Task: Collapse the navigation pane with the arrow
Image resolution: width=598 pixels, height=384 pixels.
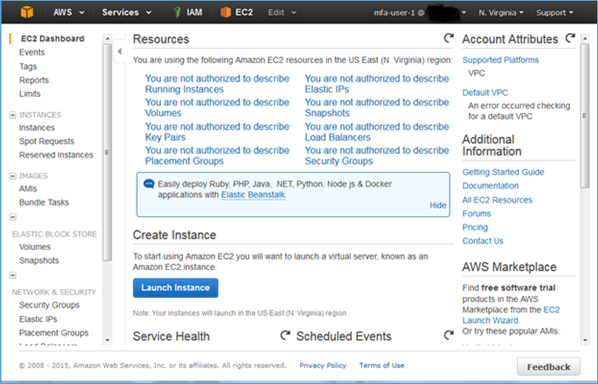Action: (x=120, y=51)
